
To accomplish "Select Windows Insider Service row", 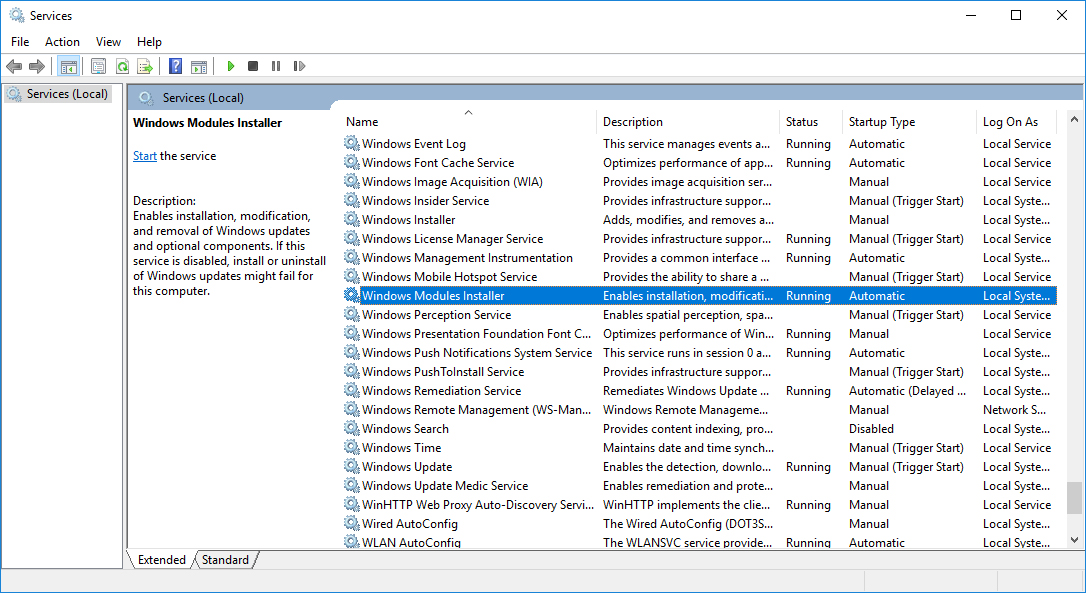I will [700, 201].
